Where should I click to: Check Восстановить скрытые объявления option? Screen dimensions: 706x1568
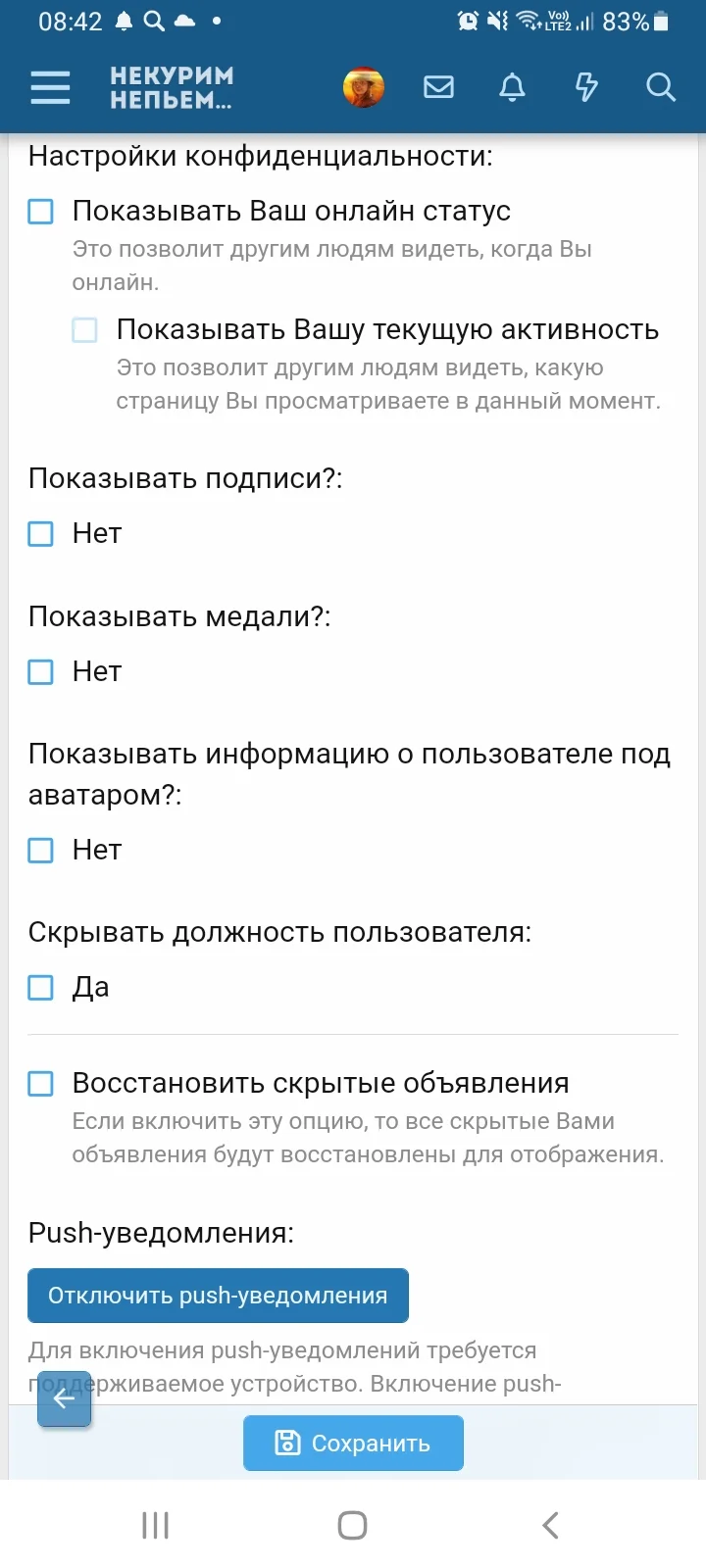(x=40, y=1083)
